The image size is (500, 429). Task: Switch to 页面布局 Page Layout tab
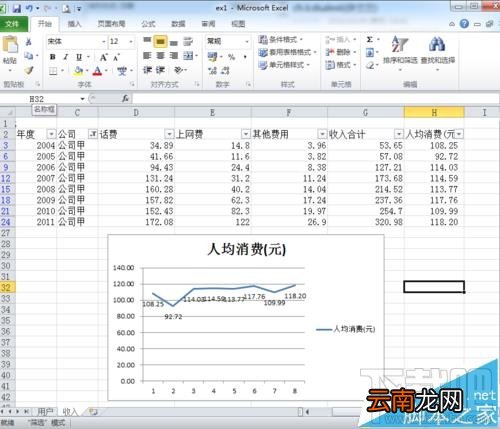111,24
